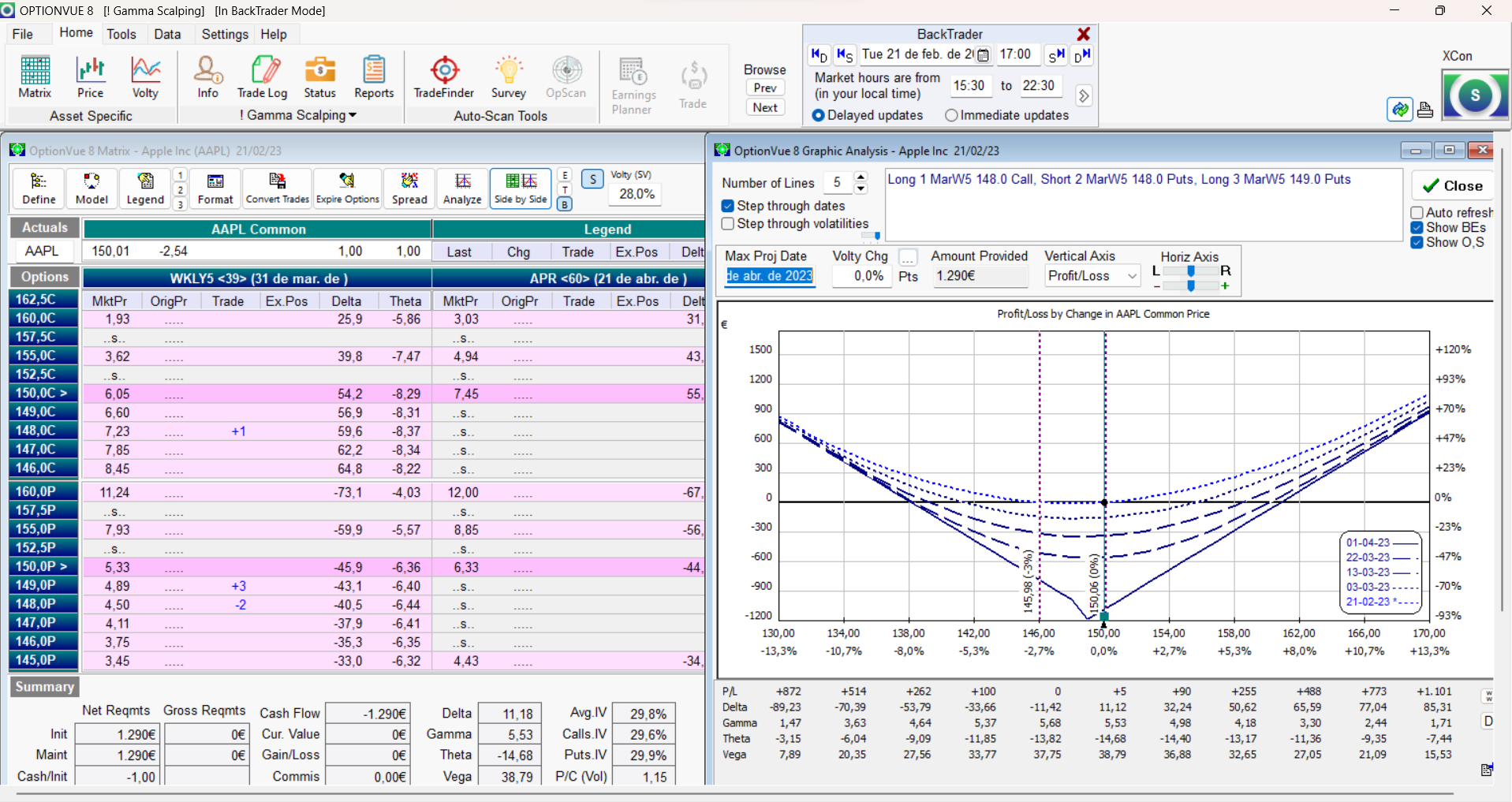This screenshot has height=802, width=1512.
Task: Click the market open time 15:30 field
Action: coord(969,86)
